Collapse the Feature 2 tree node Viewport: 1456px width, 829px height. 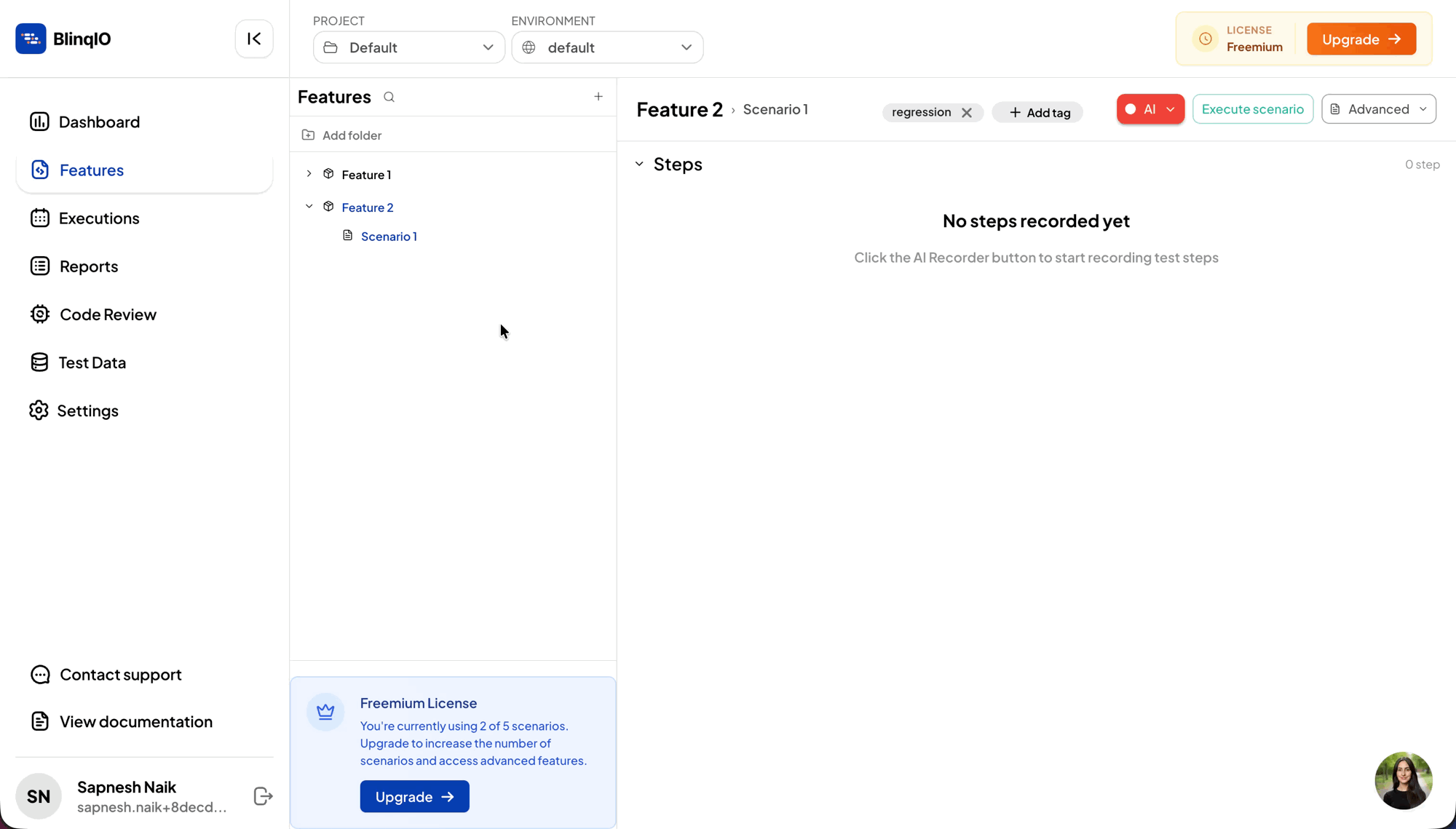click(309, 207)
